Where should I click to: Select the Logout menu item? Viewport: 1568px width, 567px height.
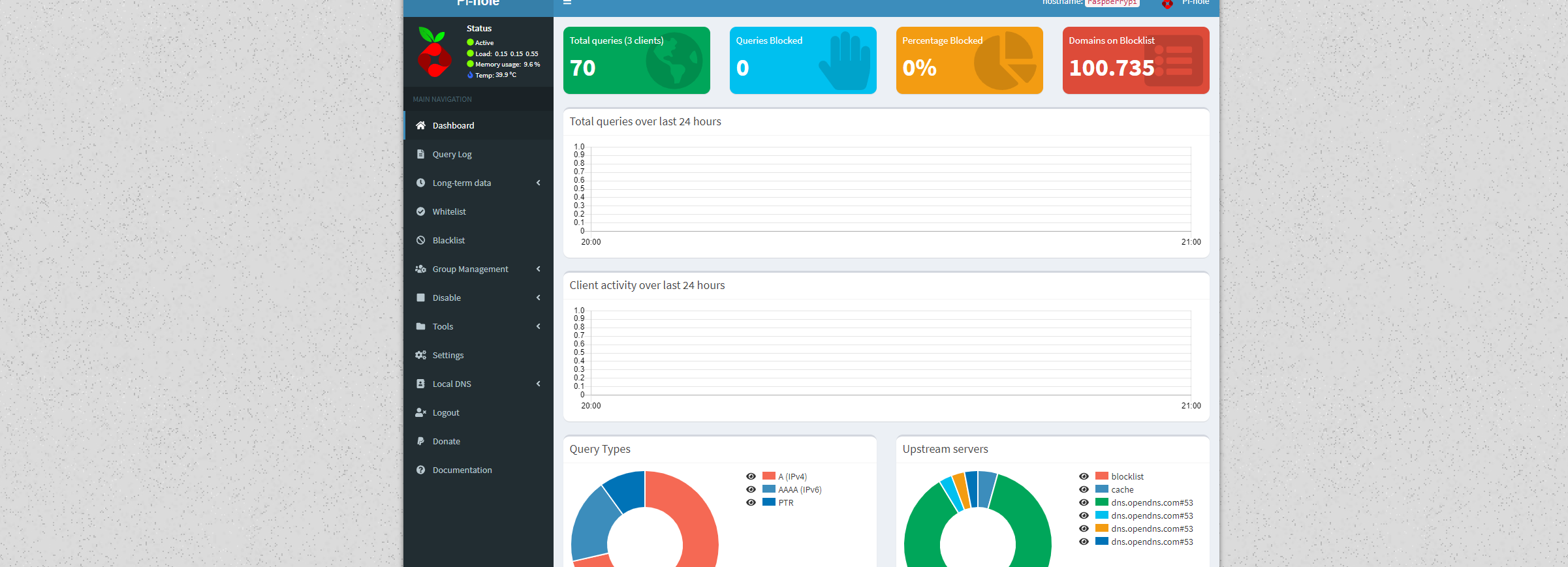coord(478,412)
